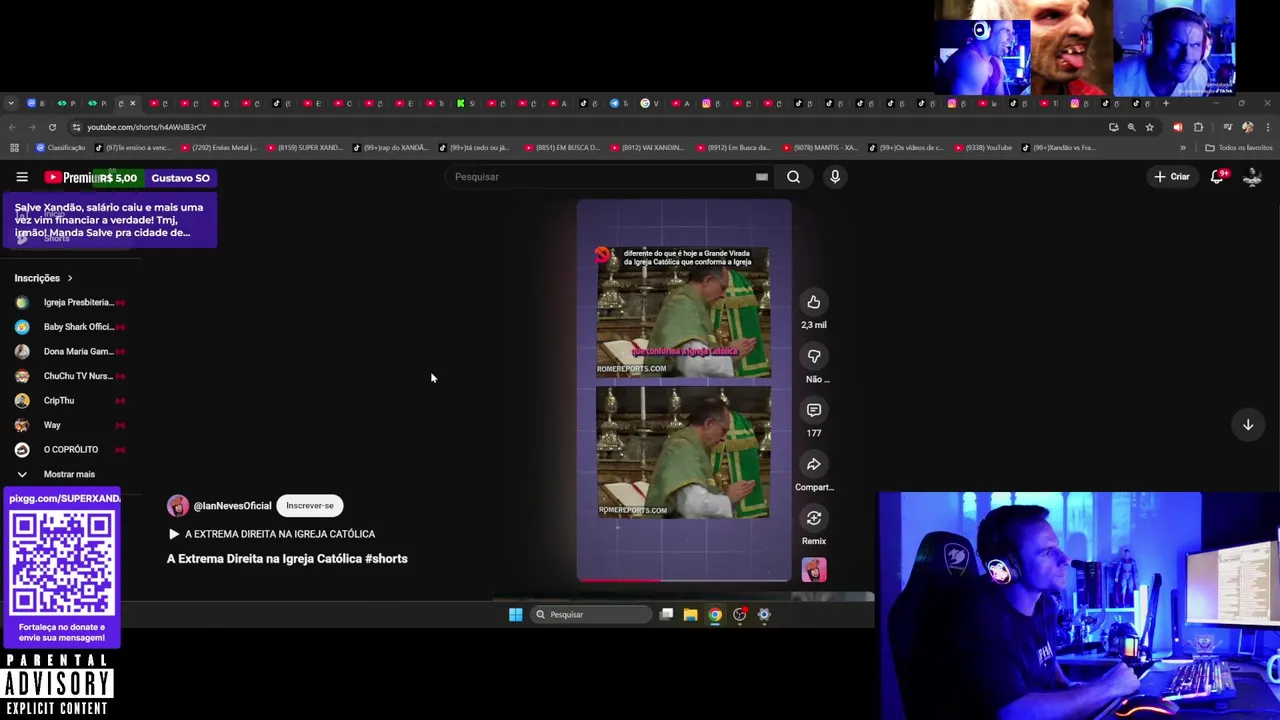Open O COPRÓLITO subscription channel

click(x=70, y=449)
